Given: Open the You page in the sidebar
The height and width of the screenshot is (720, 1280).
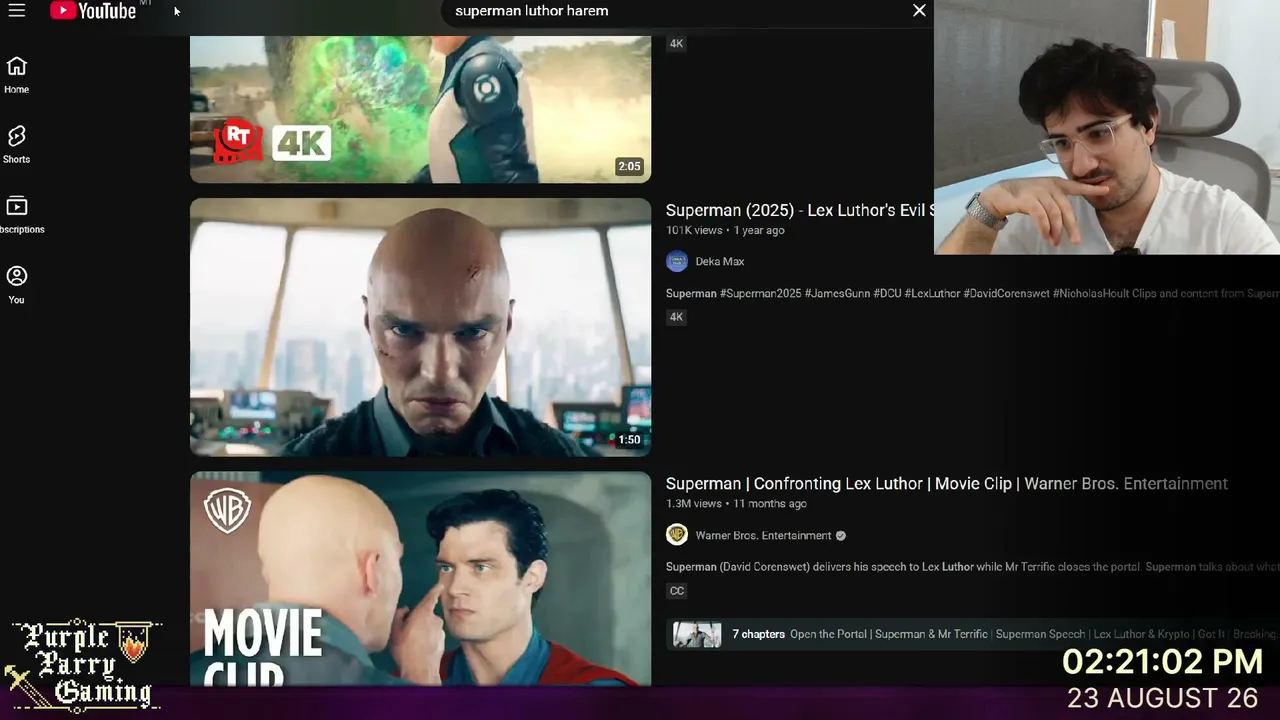Looking at the screenshot, I should point(17,285).
